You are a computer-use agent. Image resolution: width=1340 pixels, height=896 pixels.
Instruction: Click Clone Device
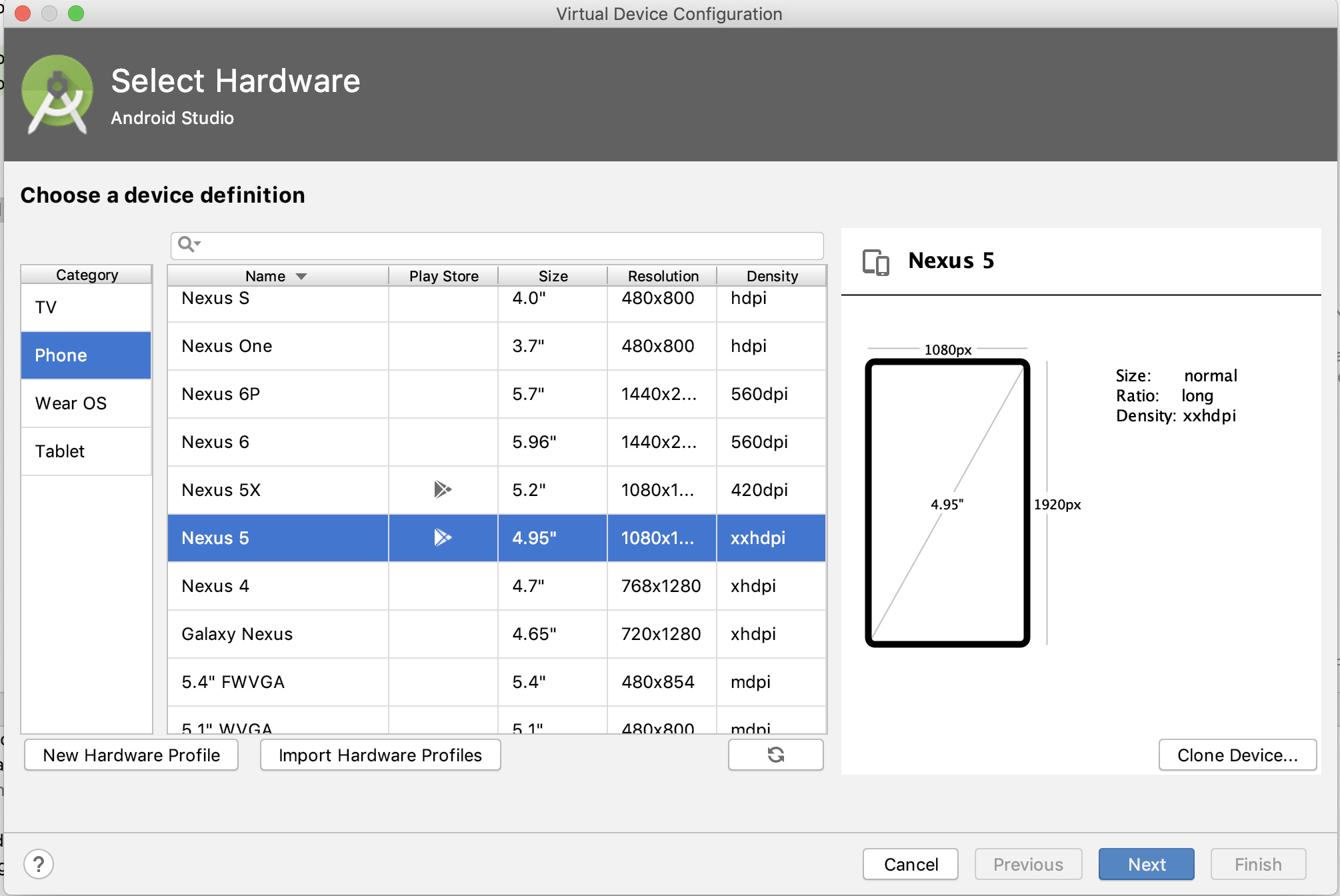[1237, 755]
